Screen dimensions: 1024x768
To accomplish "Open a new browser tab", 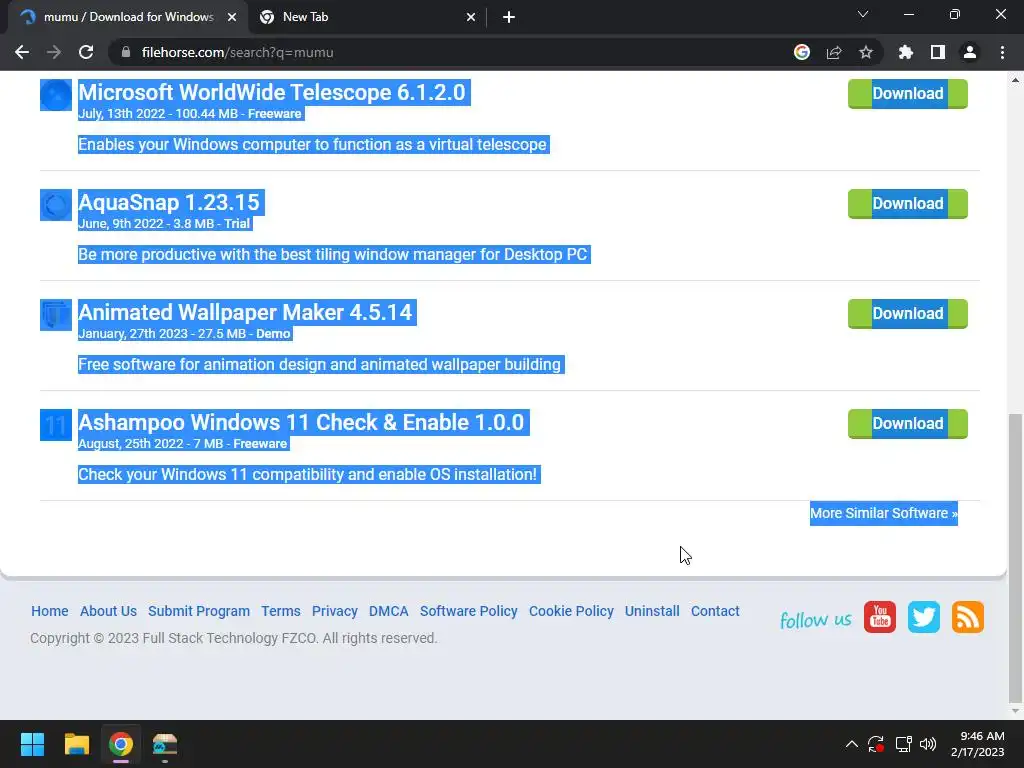I will click(509, 17).
